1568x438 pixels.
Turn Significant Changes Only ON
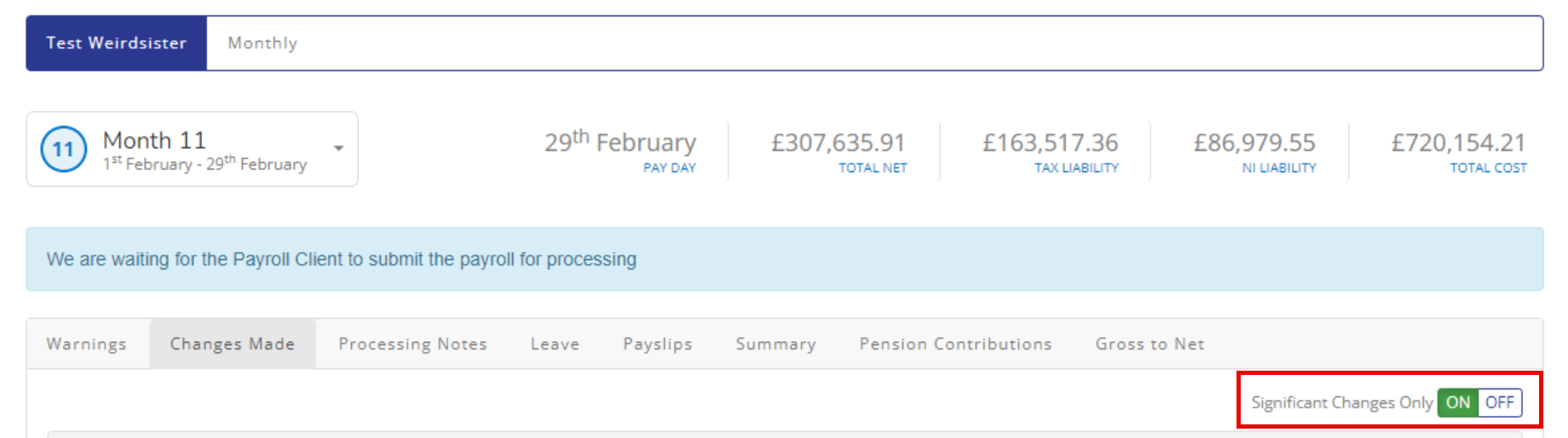tap(1457, 402)
